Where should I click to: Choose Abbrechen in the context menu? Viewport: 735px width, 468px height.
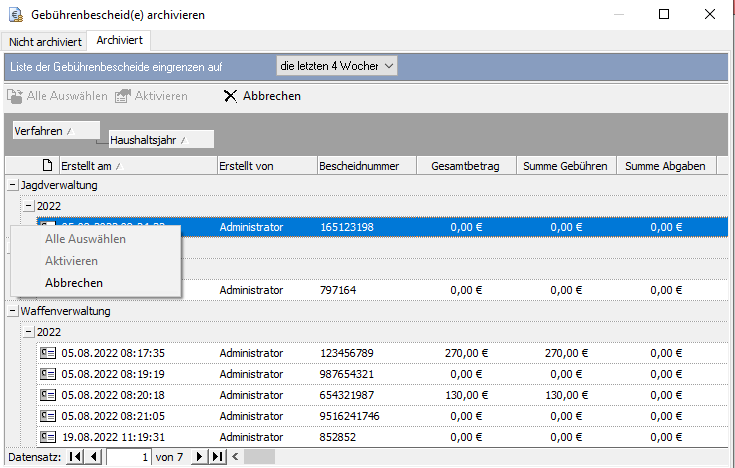73,283
